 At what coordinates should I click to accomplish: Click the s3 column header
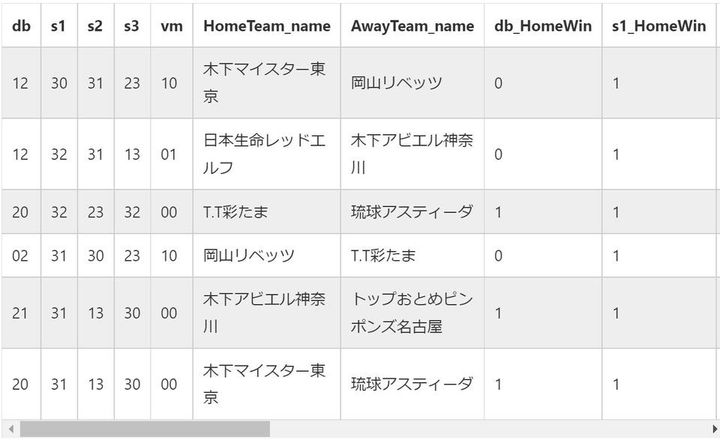click(x=132, y=27)
